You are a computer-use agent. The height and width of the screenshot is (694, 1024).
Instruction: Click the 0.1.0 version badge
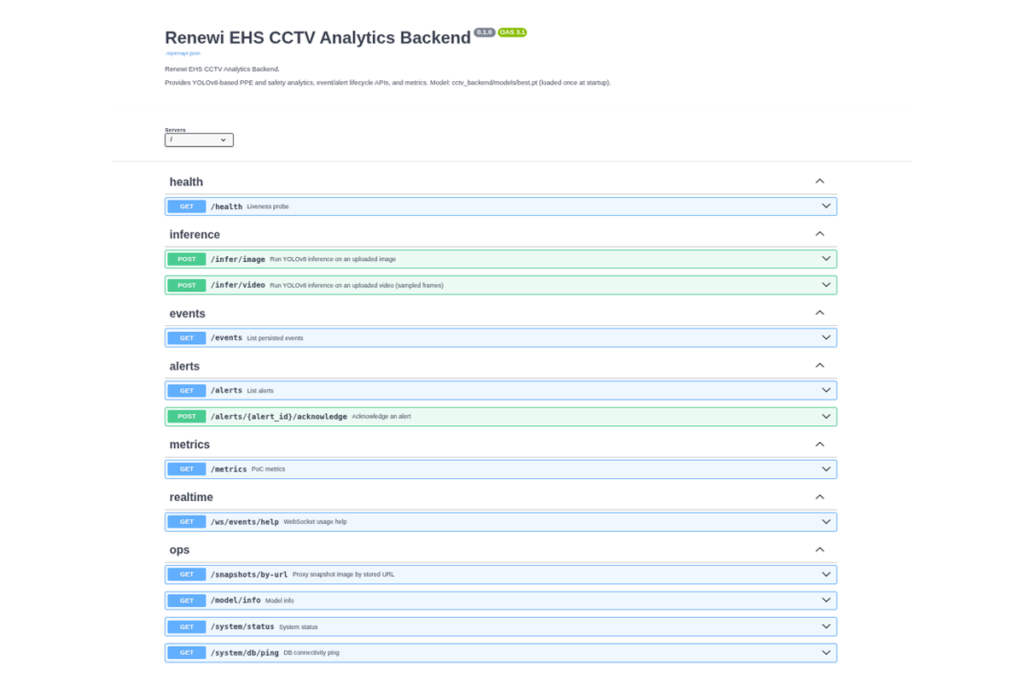[x=484, y=32]
